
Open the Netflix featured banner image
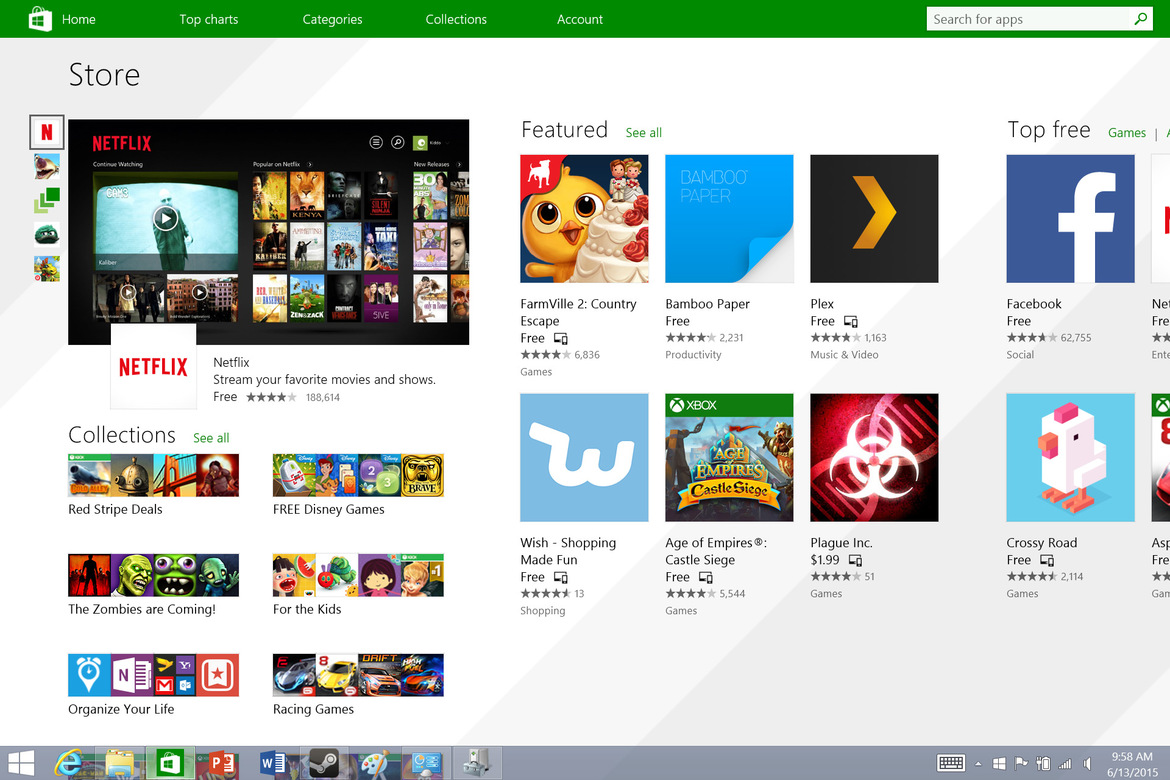(x=269, y=231)
